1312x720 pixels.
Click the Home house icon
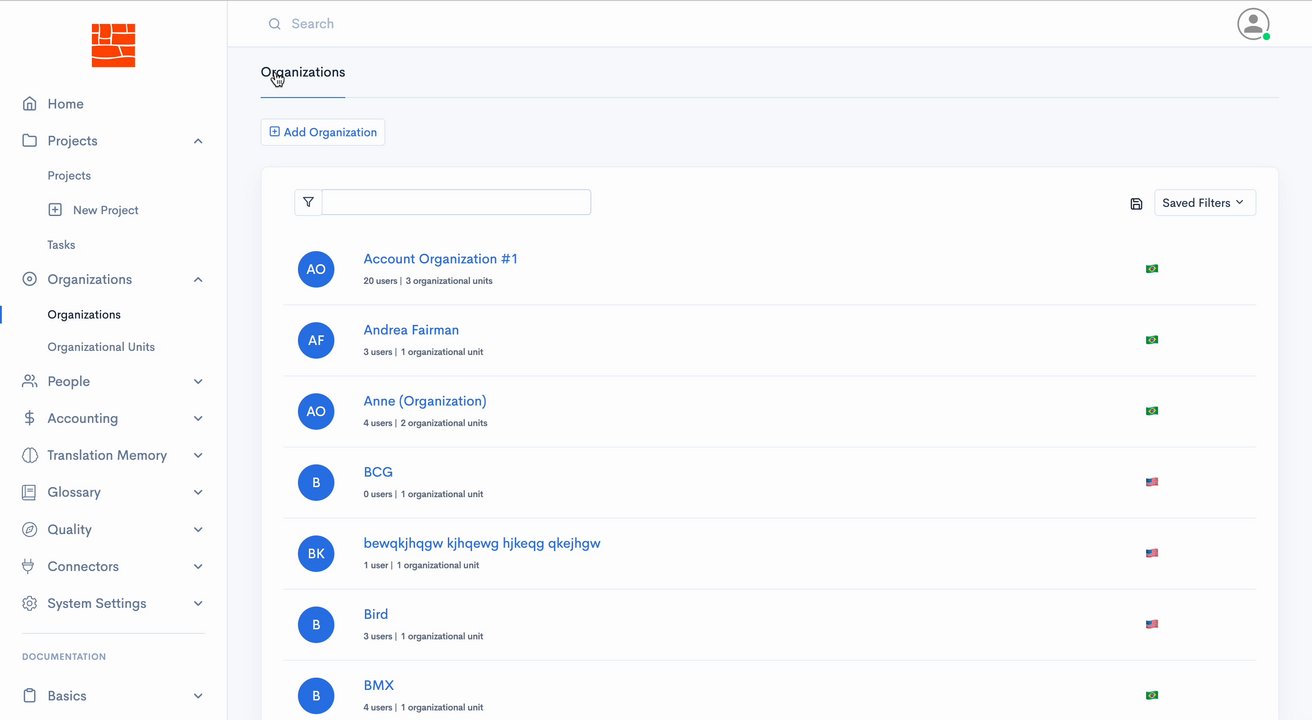(30, 104)
